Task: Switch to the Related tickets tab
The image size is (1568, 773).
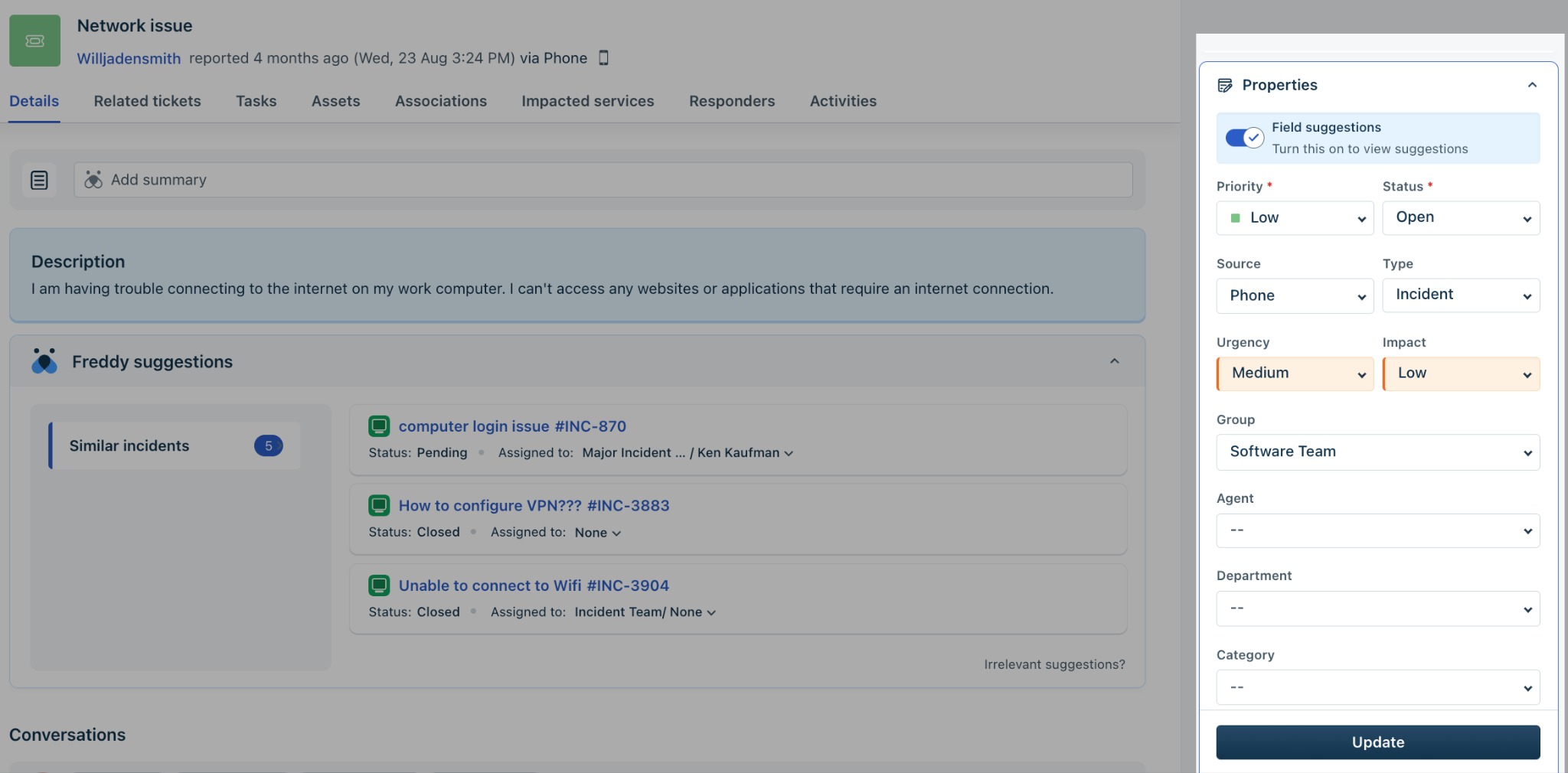Action: click(x=147, y=101)
